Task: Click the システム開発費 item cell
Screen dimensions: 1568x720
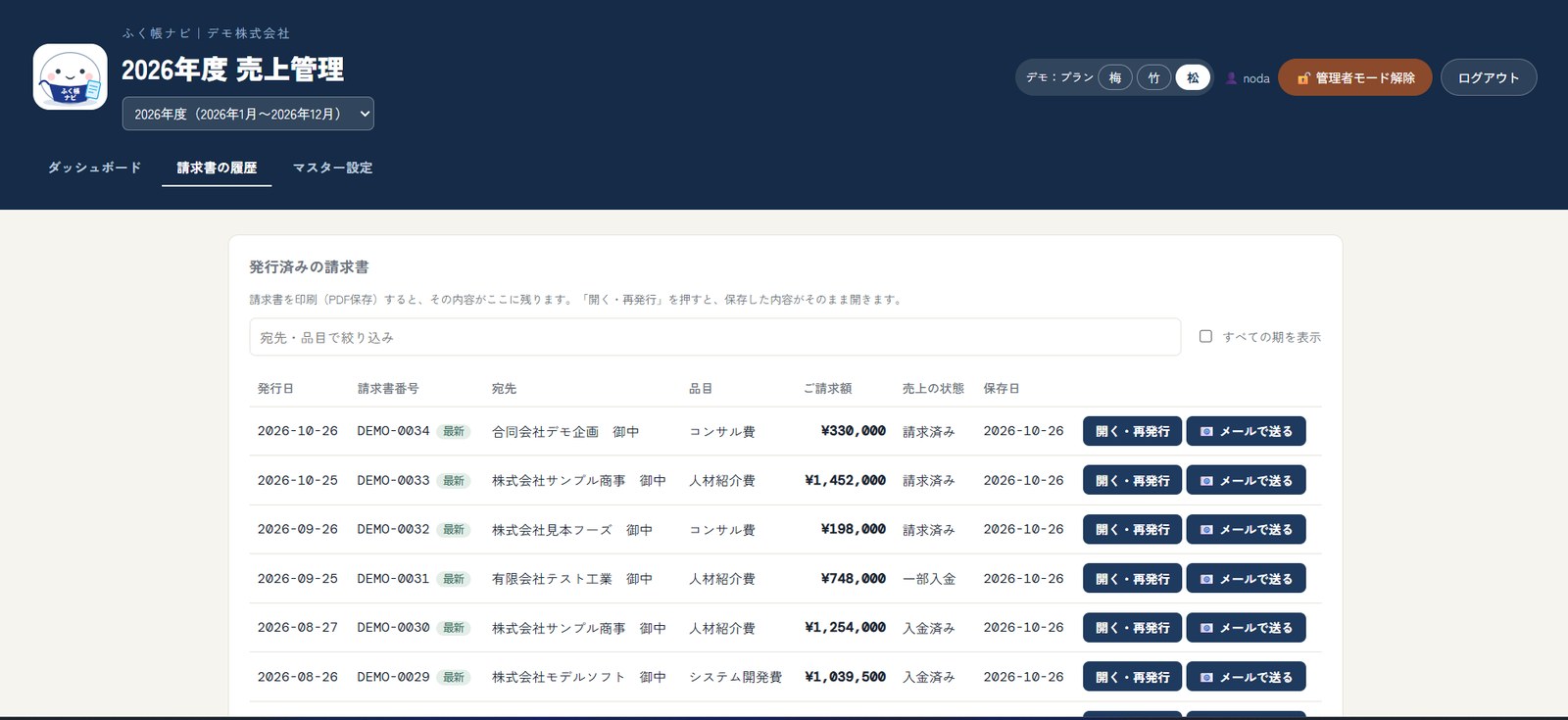Action: [735, 677]
